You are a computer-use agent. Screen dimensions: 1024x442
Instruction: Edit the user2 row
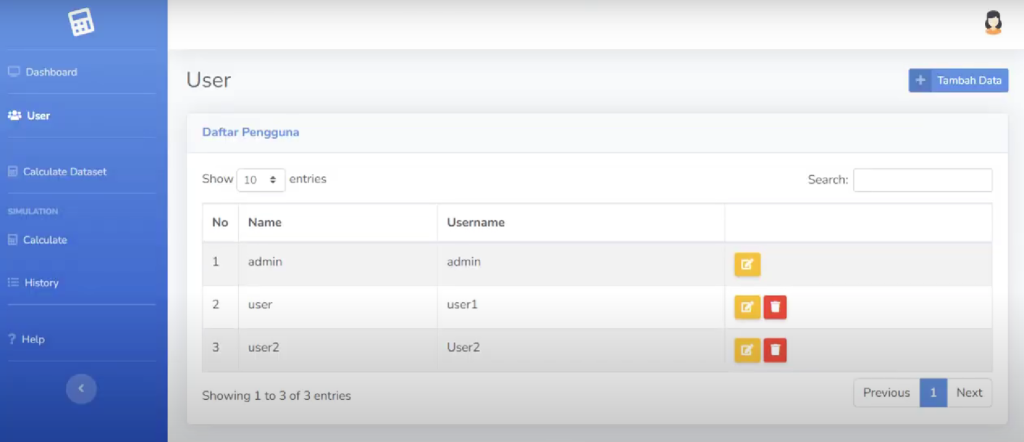coord(747,350)
